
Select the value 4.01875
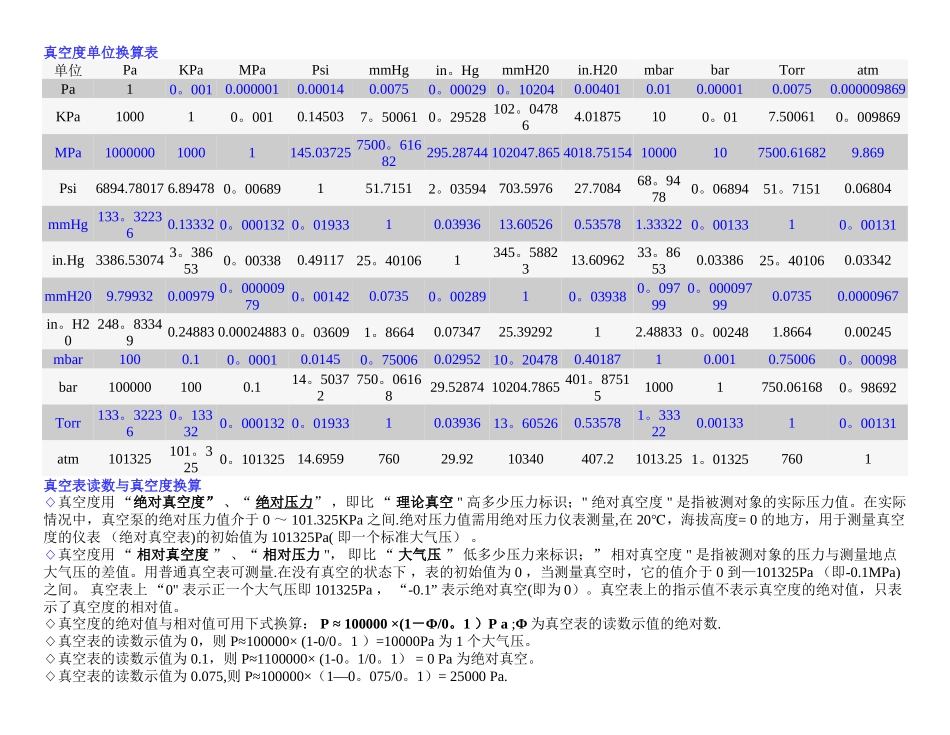pos(597,117)
